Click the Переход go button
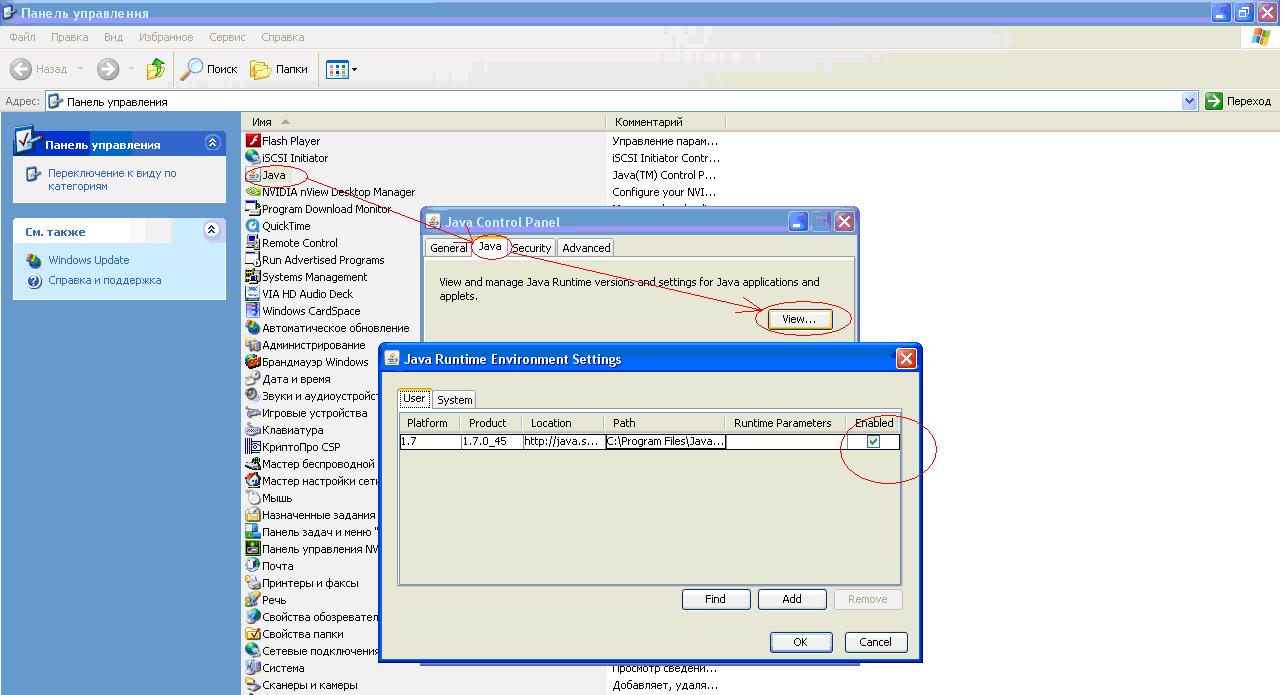This screenshot has width=1286, height=695. [1238, 101]
